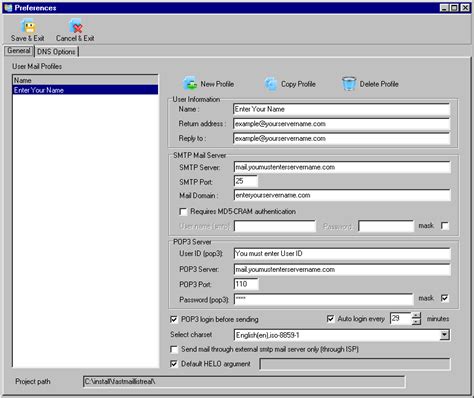
Task: Click the SMTP user name field
Action: tap(275, 226)
